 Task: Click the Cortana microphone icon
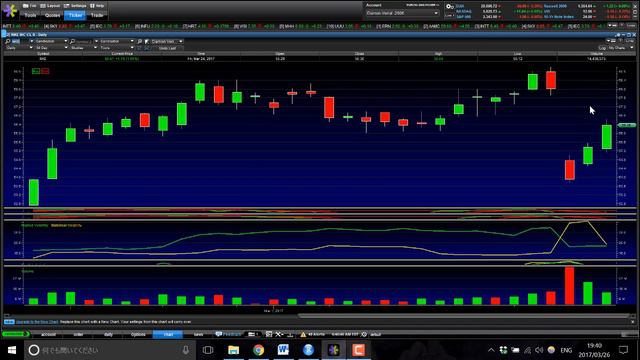coord(186,350)
